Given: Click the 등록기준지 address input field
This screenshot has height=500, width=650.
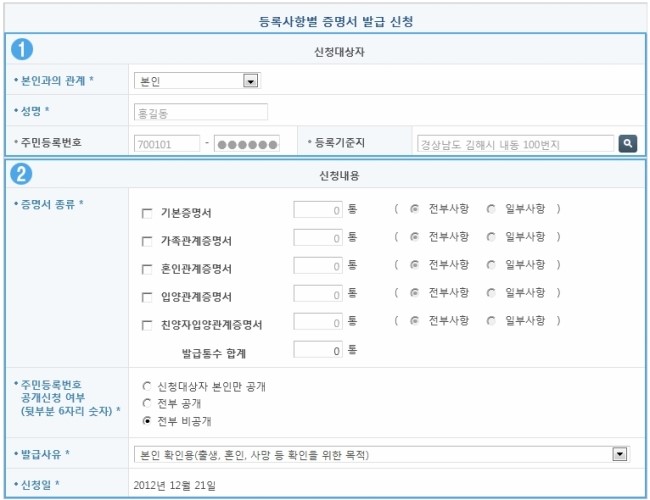Looking at the screenshot, I should [x=515, y=143].
